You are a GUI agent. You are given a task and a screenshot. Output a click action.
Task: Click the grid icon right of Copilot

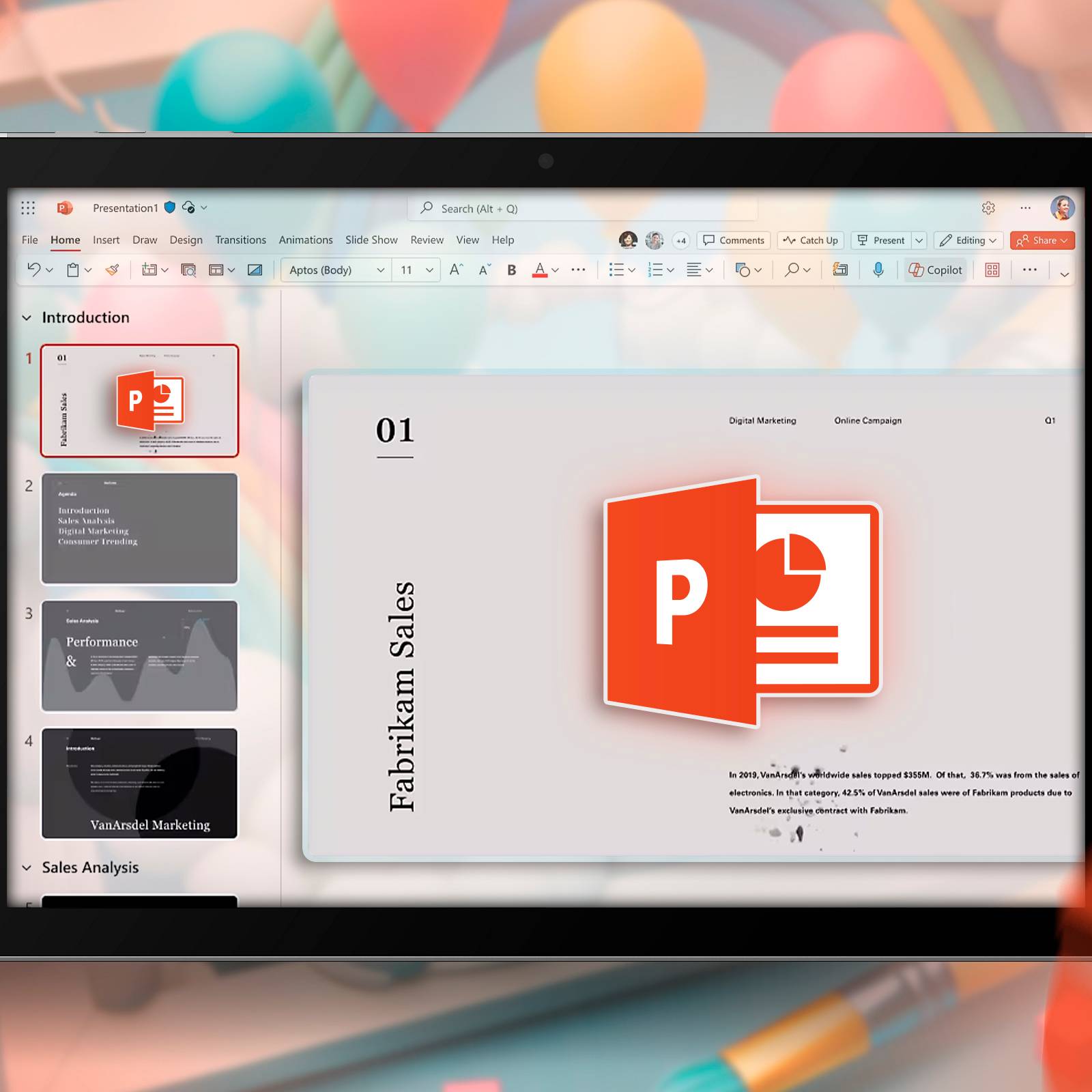point(992,270)
